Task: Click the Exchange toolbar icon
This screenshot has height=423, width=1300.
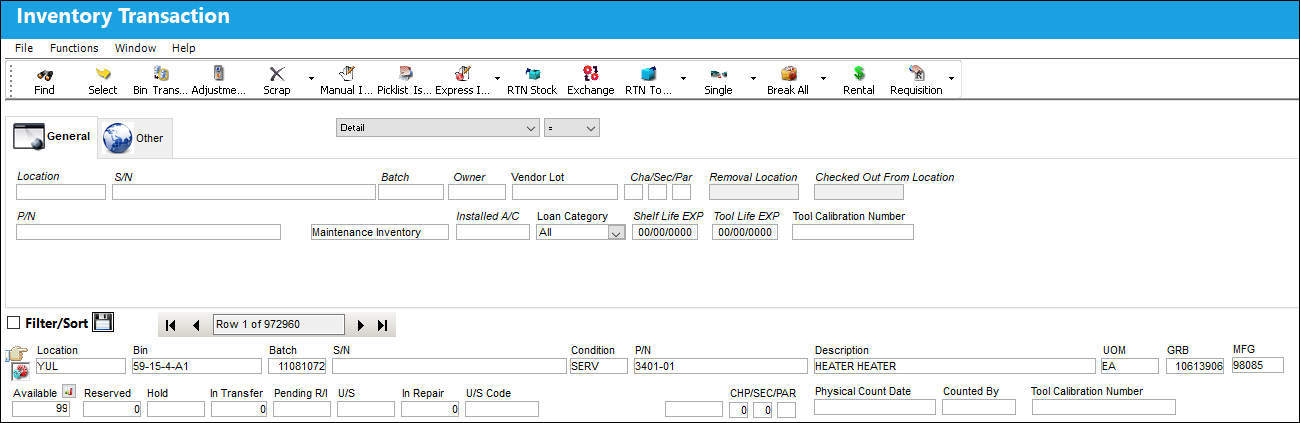Action: [590, 74]
